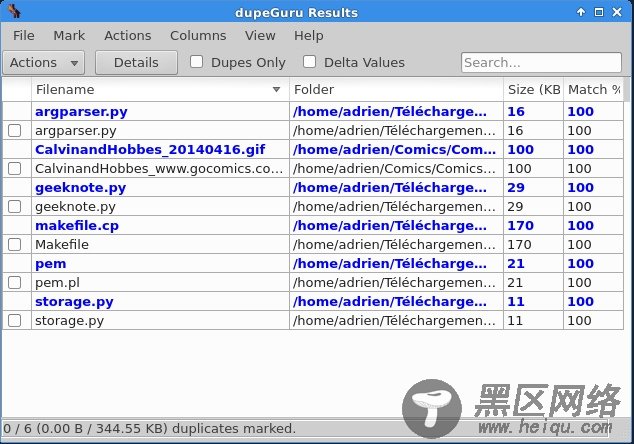Click the title bar up-arrow shade button
Image resolution: width=634 pixels, height=444 pixels.
coord(581,12)
